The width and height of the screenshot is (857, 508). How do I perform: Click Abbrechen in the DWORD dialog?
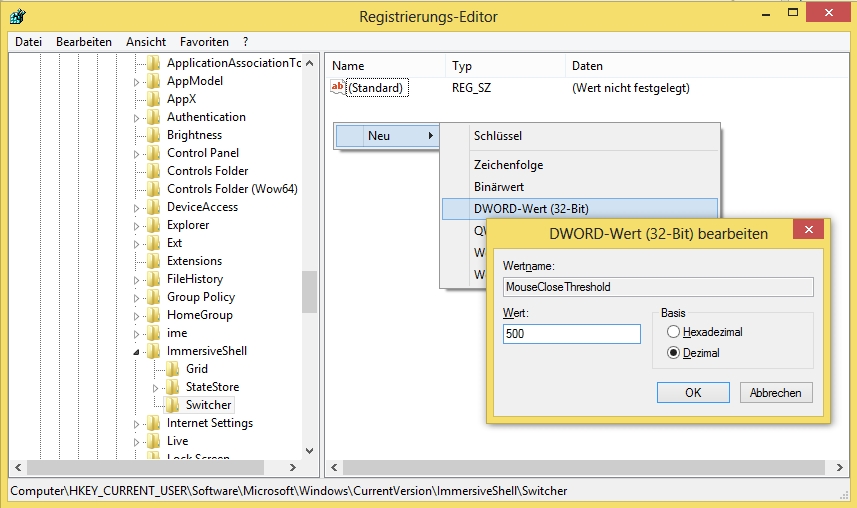776,393
